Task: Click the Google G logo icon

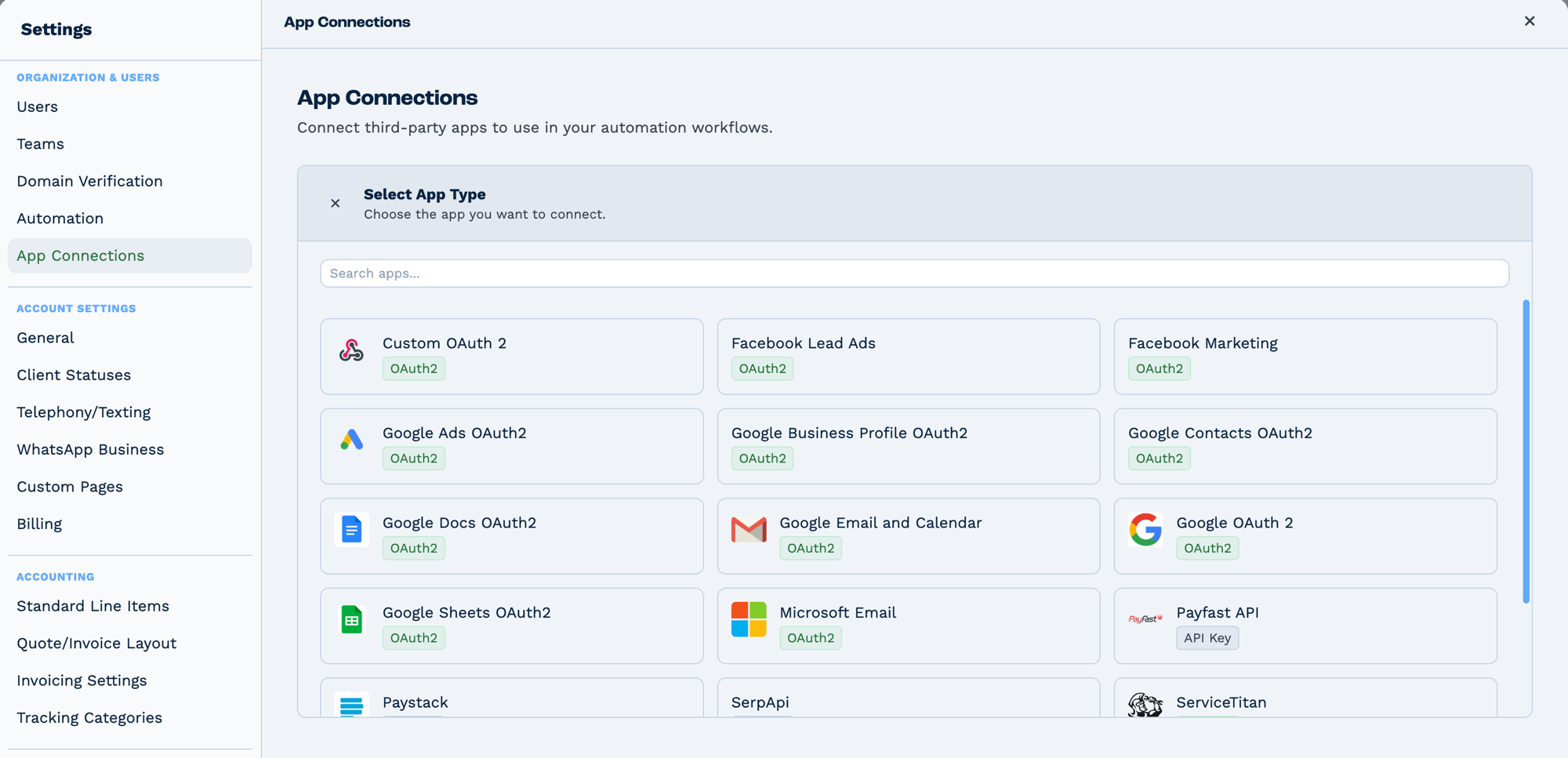Action: pos(1145,530)
